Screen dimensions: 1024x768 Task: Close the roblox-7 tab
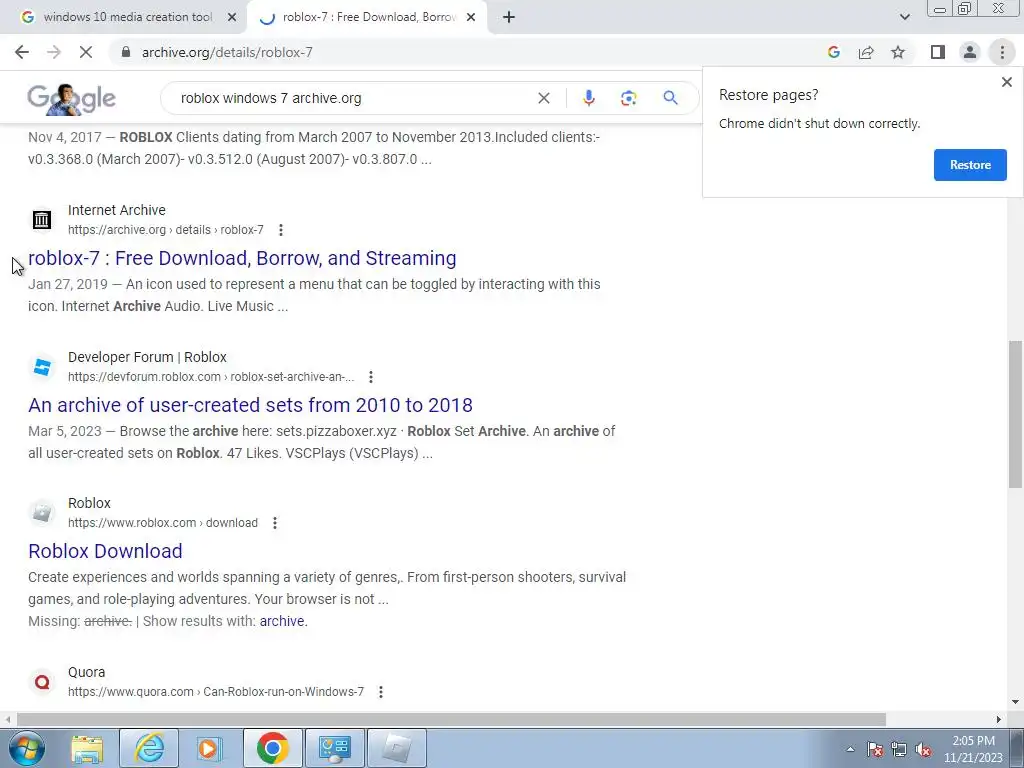click(471, 17)
